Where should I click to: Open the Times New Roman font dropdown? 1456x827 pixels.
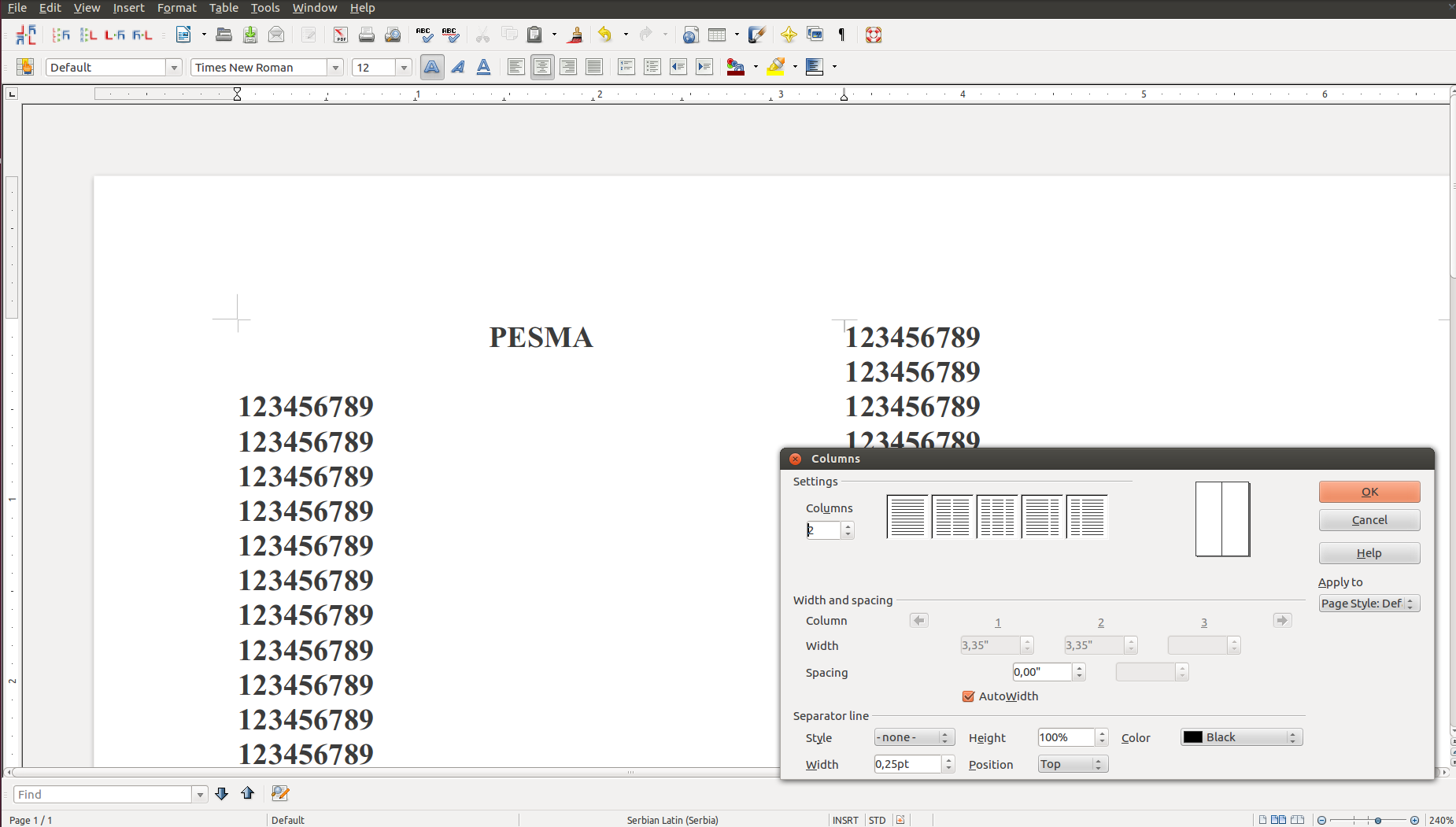(335, 68)
